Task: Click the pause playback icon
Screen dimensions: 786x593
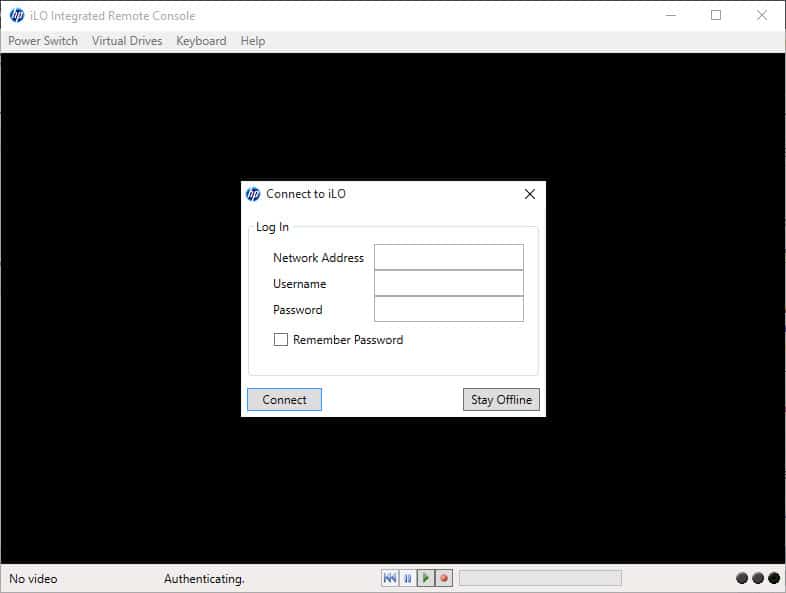Action: (408, 578)
